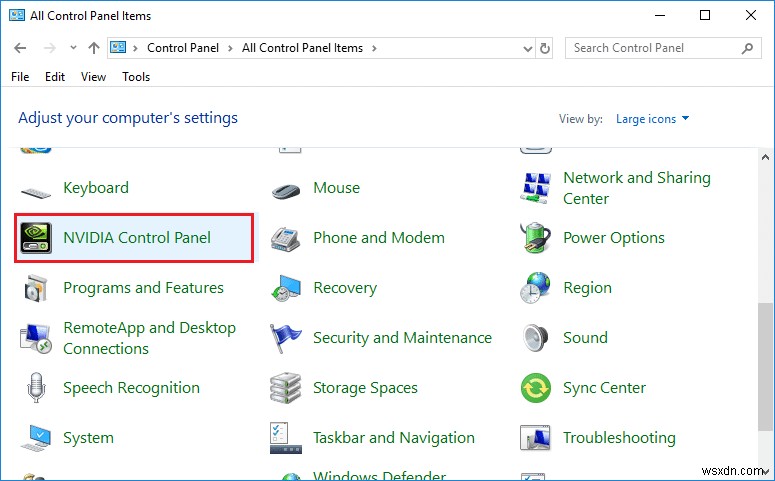Click Control Panel breadcrumb in address bar
The width and height of the screenshot is (775, 481).
(x=183, y=48)
